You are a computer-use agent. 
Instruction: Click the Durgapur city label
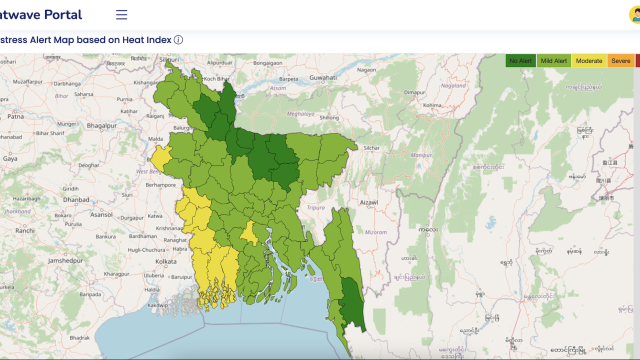click(x=131, y=218)
